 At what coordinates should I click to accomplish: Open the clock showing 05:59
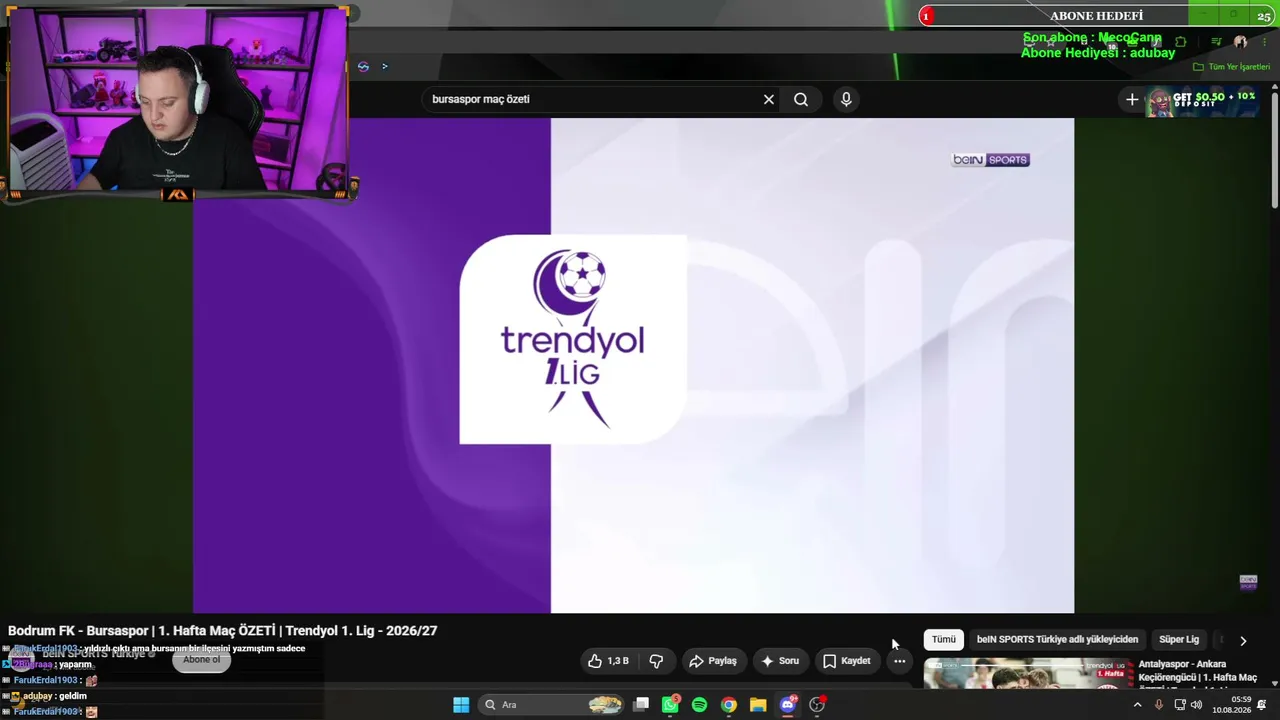pyautogui.click(x=1232, y=705)
